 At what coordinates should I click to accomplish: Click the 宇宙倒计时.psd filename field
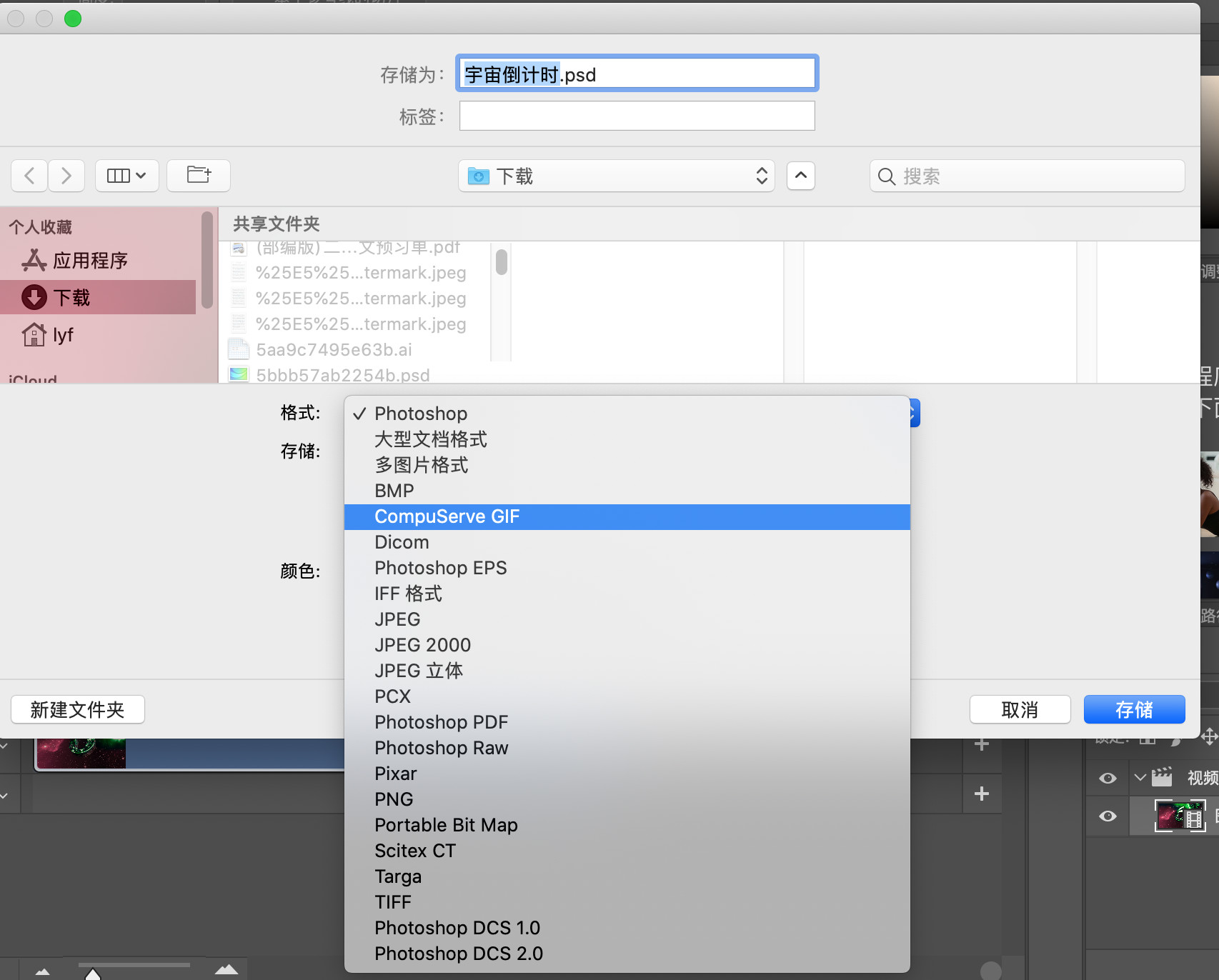coord(636,73)
